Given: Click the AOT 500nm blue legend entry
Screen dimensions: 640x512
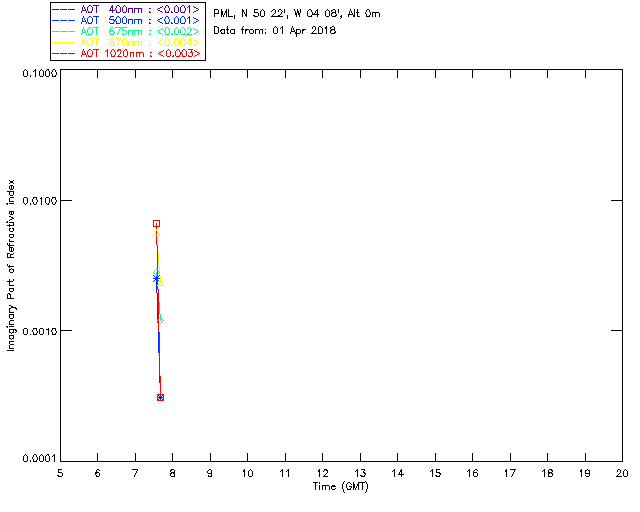Looking at the screenshot, I should tap(126, 20).
